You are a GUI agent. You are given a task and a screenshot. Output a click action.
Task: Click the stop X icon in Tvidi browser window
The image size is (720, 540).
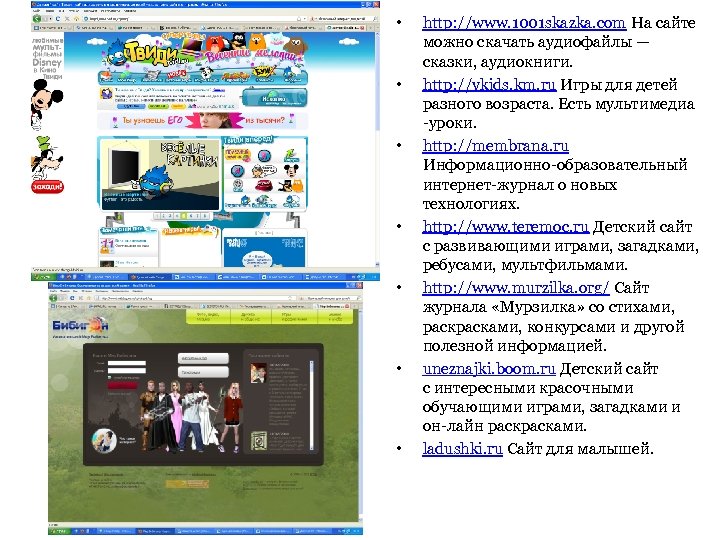(67, 19)
